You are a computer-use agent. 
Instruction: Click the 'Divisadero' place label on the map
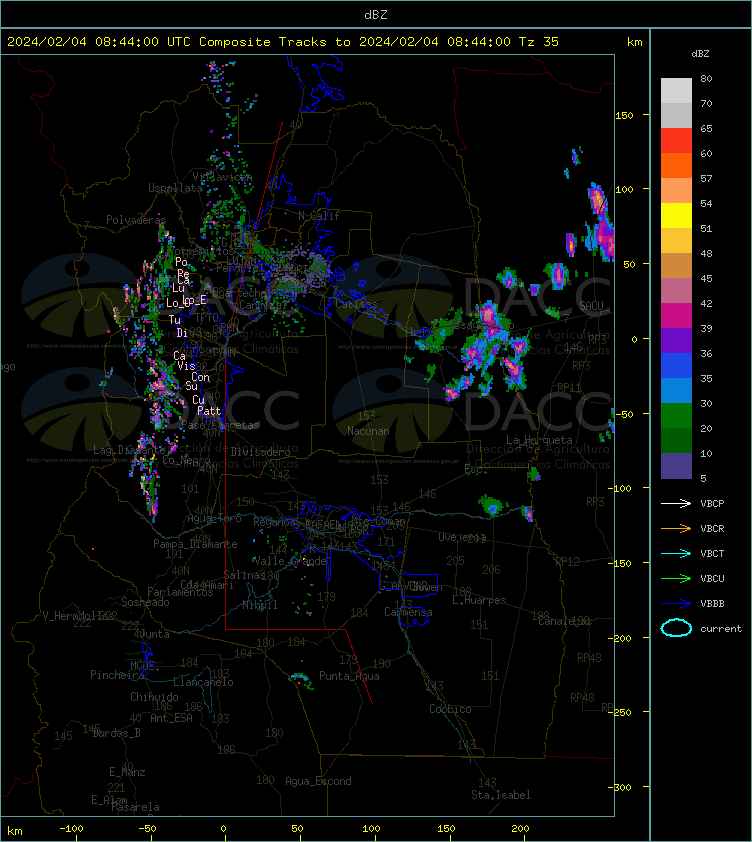261,452
